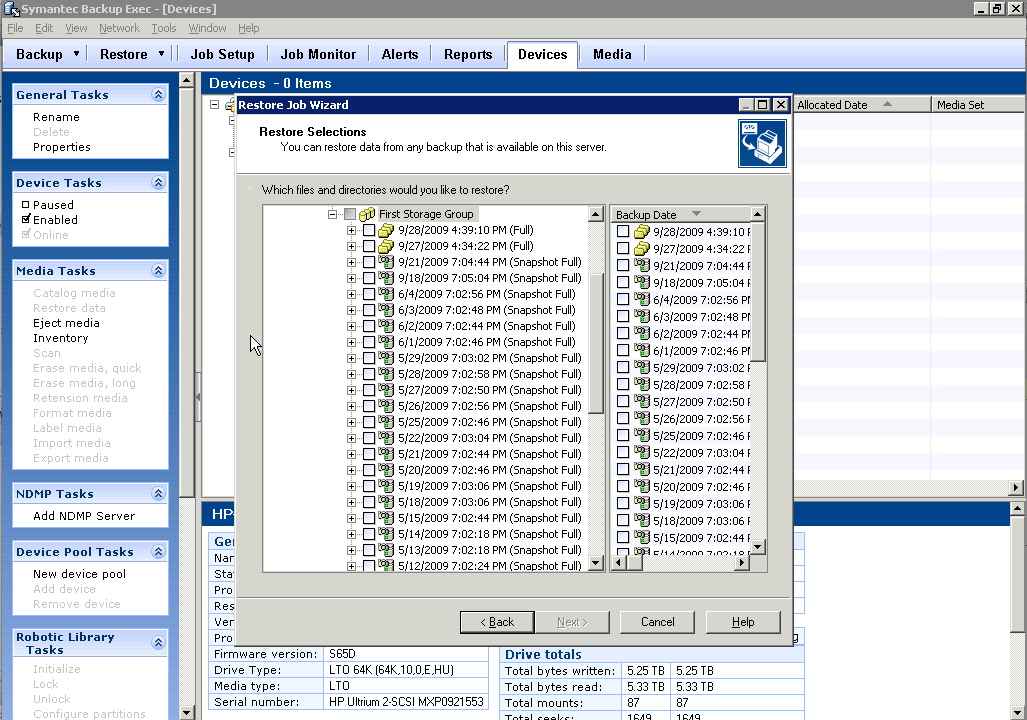
Task: Click the folder icon for 9/28/2009 in Backup Date list
Action: (642, 231)
